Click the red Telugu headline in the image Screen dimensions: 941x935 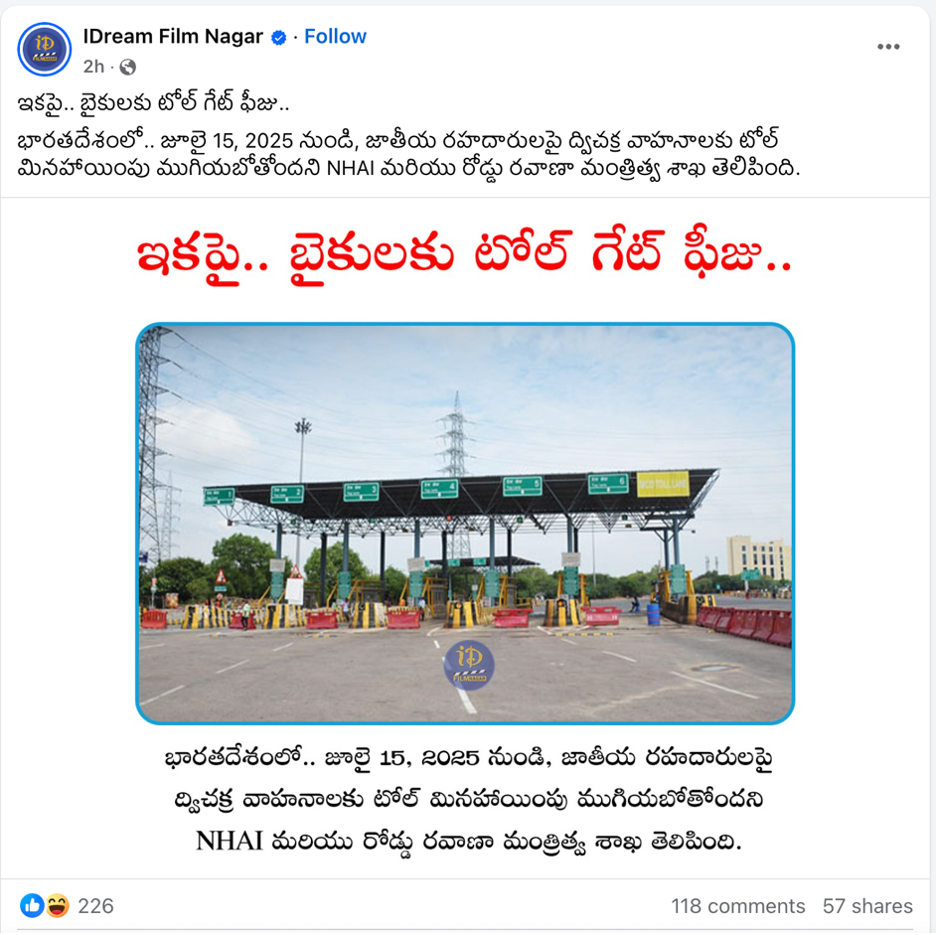pyautogui.click(x=464, y=257)
